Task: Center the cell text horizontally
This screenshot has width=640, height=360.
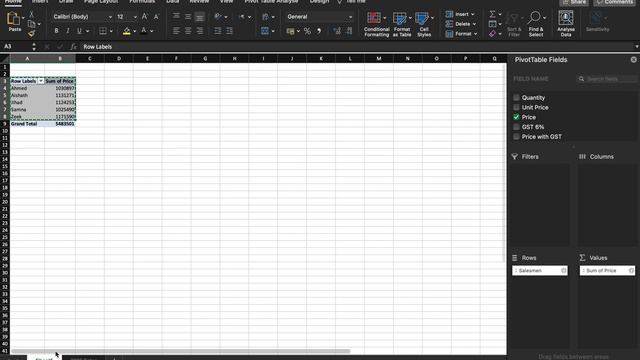Action: pyautogui.click(x=188, y=31)
